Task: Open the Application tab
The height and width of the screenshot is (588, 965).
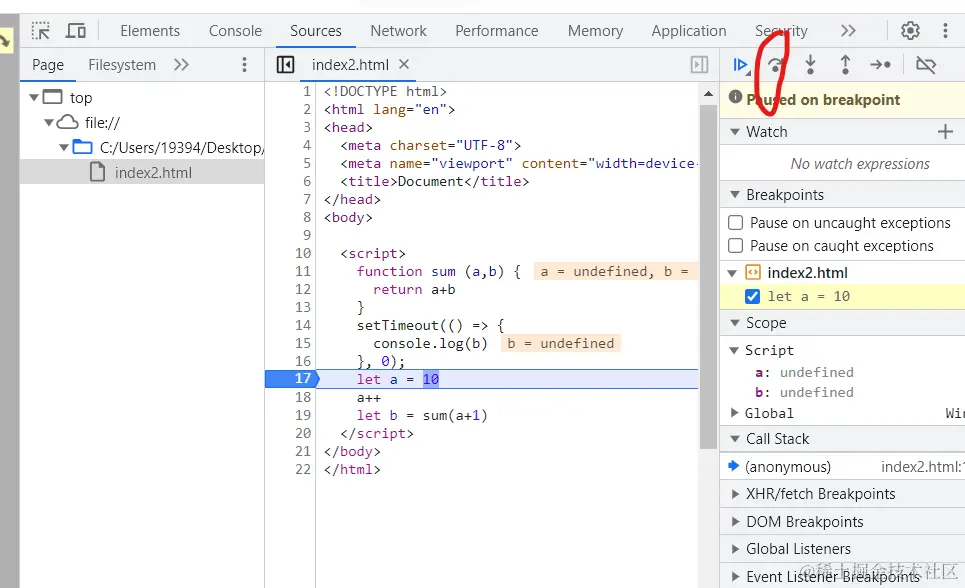Action: pyautogui.click(x=689, y=31)
